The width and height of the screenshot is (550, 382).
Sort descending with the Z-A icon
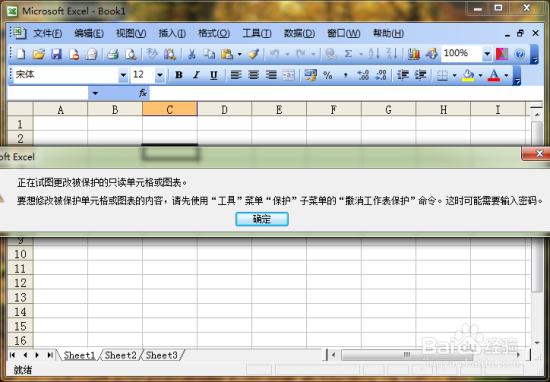click(391, 54)
